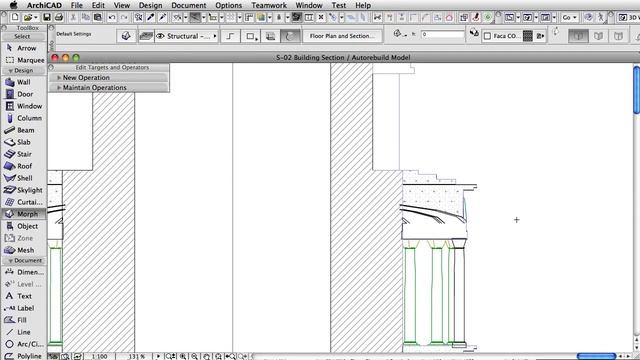Toggle the second book-shaped geometry method button
Viewport: 640px width, 360px height.
tap(598, 36)
